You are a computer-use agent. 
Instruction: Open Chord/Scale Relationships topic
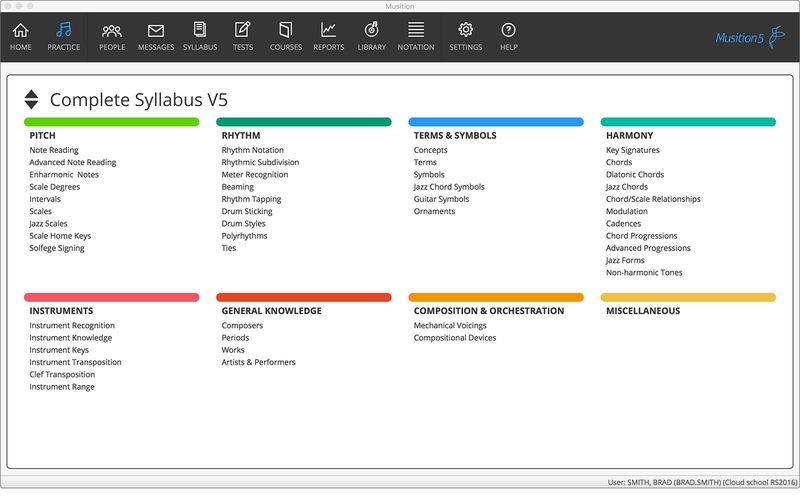[653, 199]
